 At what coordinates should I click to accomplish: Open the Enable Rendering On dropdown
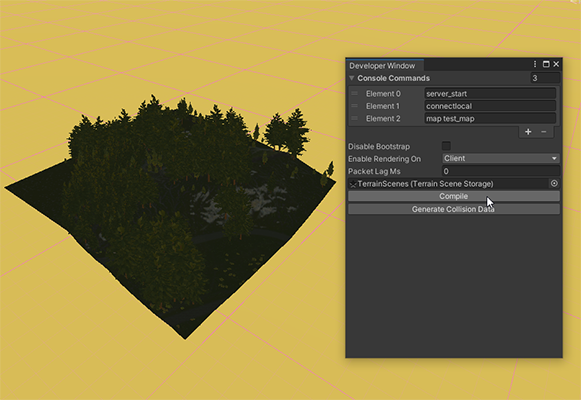click(x=501, y=159)
